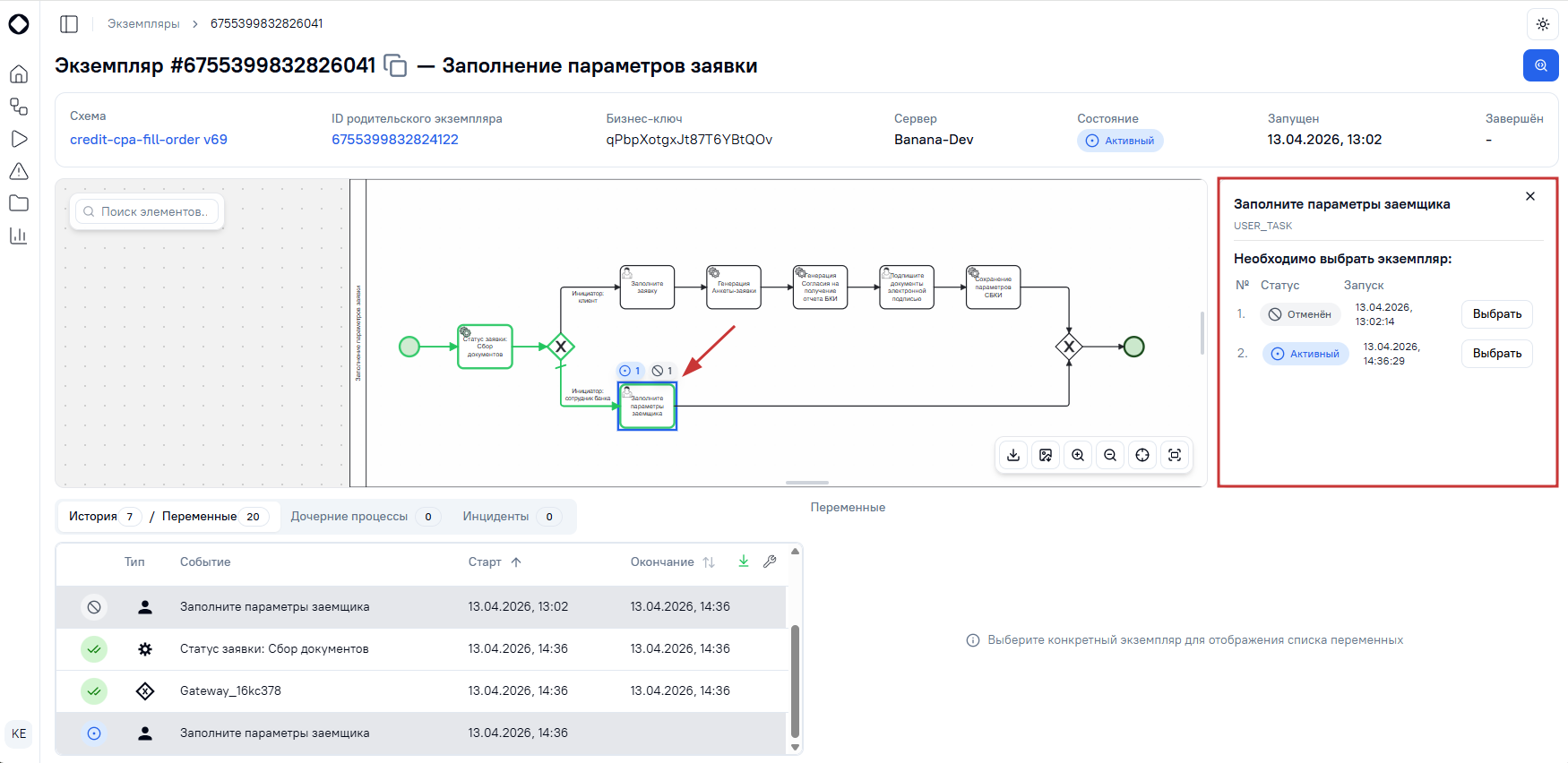Download the diagram using download icon
Viewport: 1568px width, 763px height.
pos(1013,455)
